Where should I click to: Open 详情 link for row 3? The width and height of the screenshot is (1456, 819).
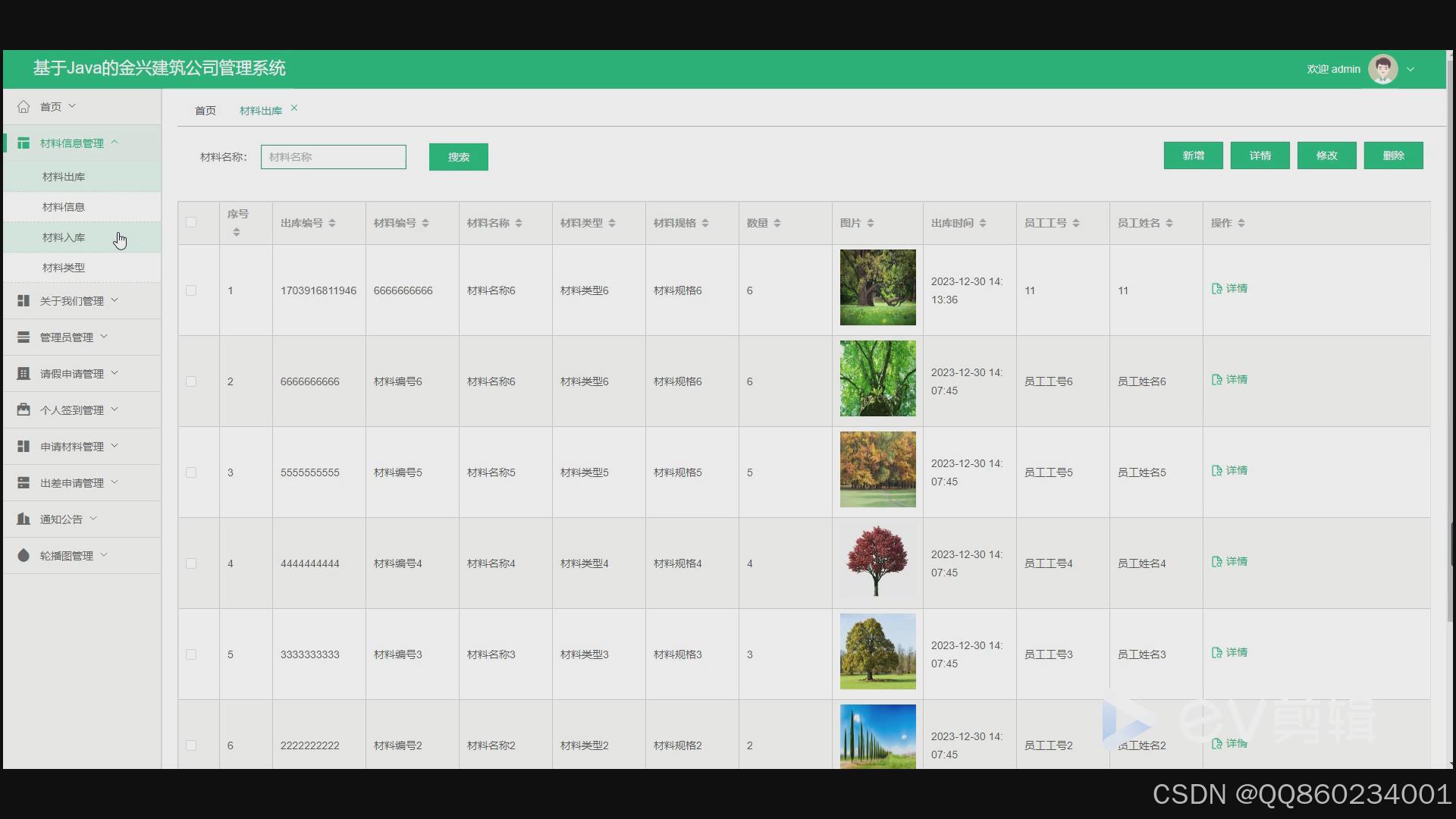click(x=1229, y=470)
